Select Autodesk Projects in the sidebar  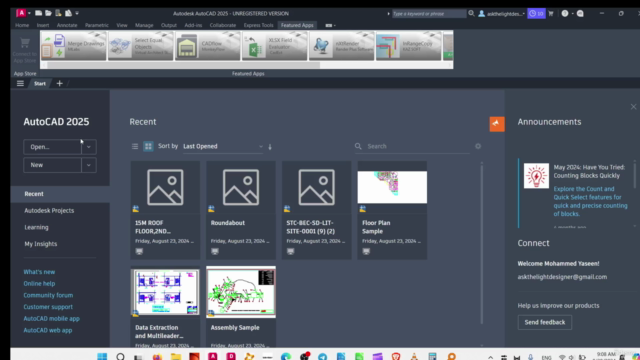(49, 211)
